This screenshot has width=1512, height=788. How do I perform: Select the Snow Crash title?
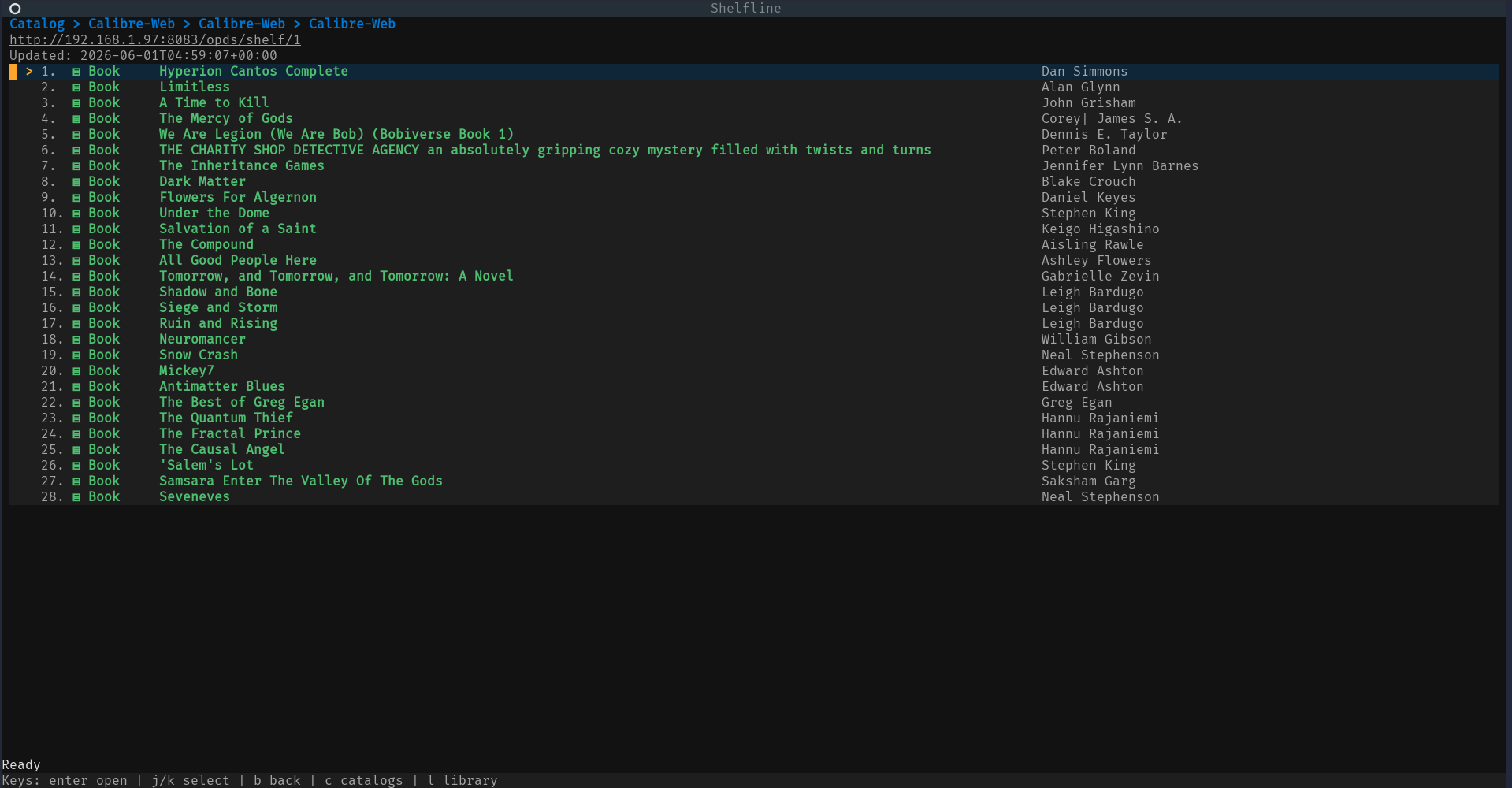click(199, 355)
